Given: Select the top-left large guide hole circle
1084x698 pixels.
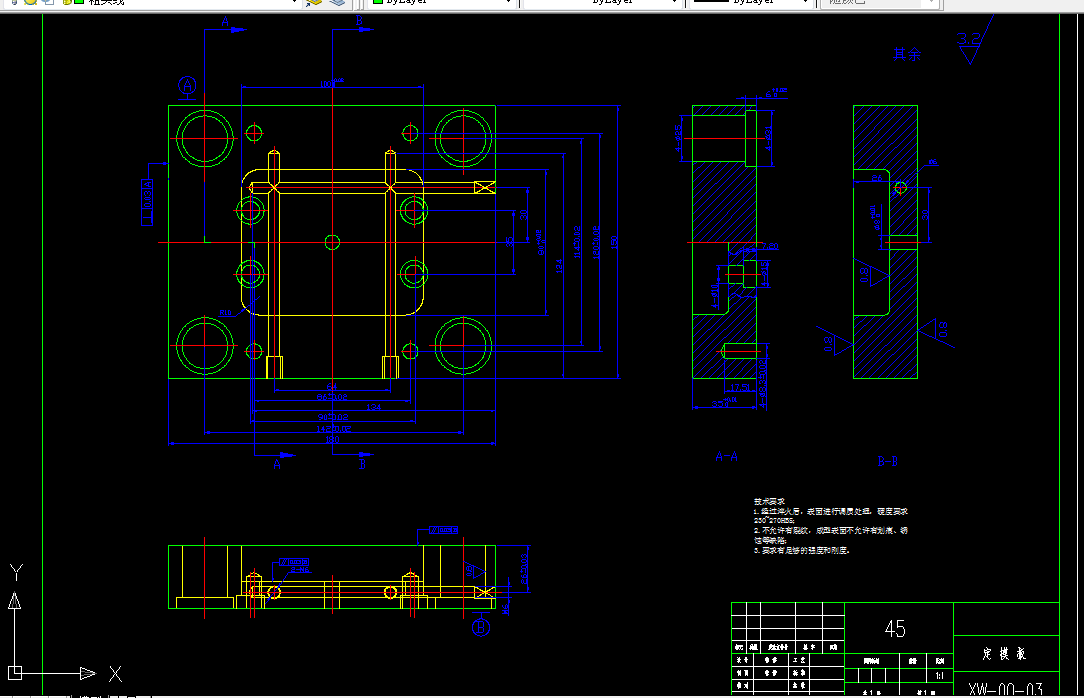Looking at the screenshot, I should 205,138.
